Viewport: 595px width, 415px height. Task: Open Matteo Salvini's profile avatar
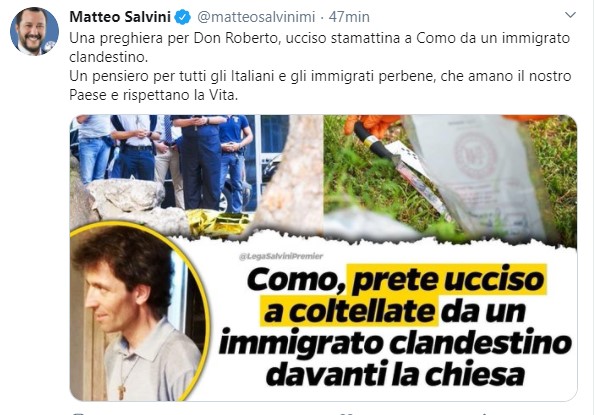click(x=35, y=31)
